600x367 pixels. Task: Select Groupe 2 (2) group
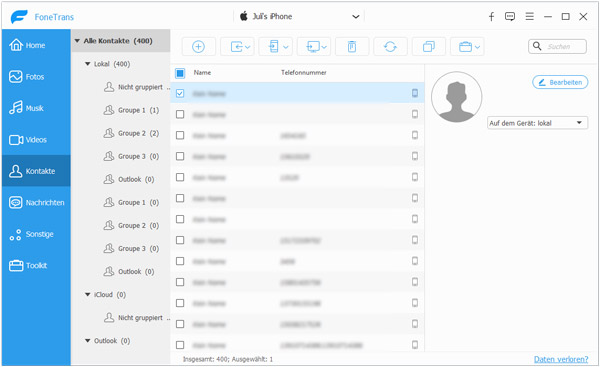(131, 133)
